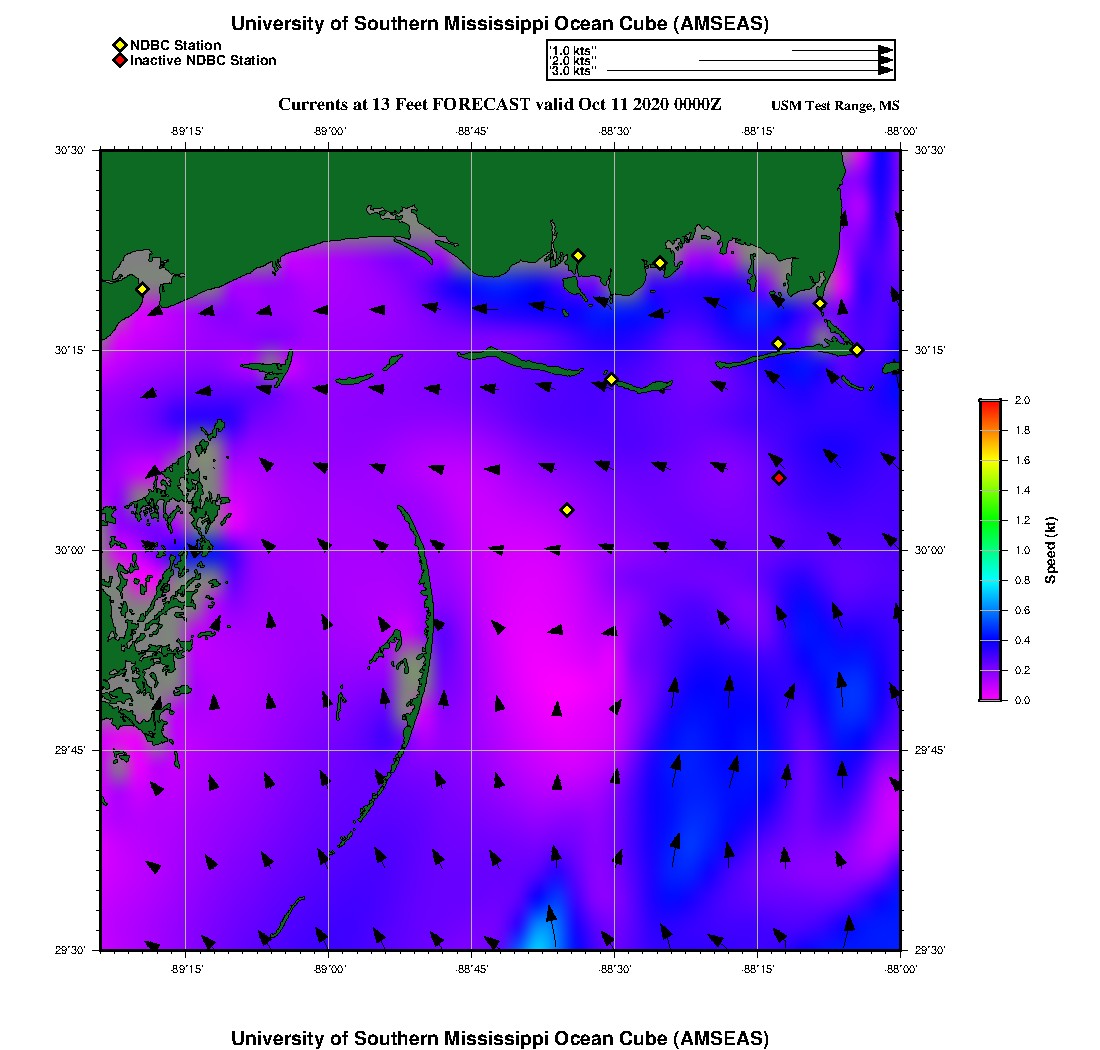This screenshot has height=1050, width=1100.
Task: Click the green 1.2 kt band of the colorbar
Action: pyautogui.click(x=991, y=520)
